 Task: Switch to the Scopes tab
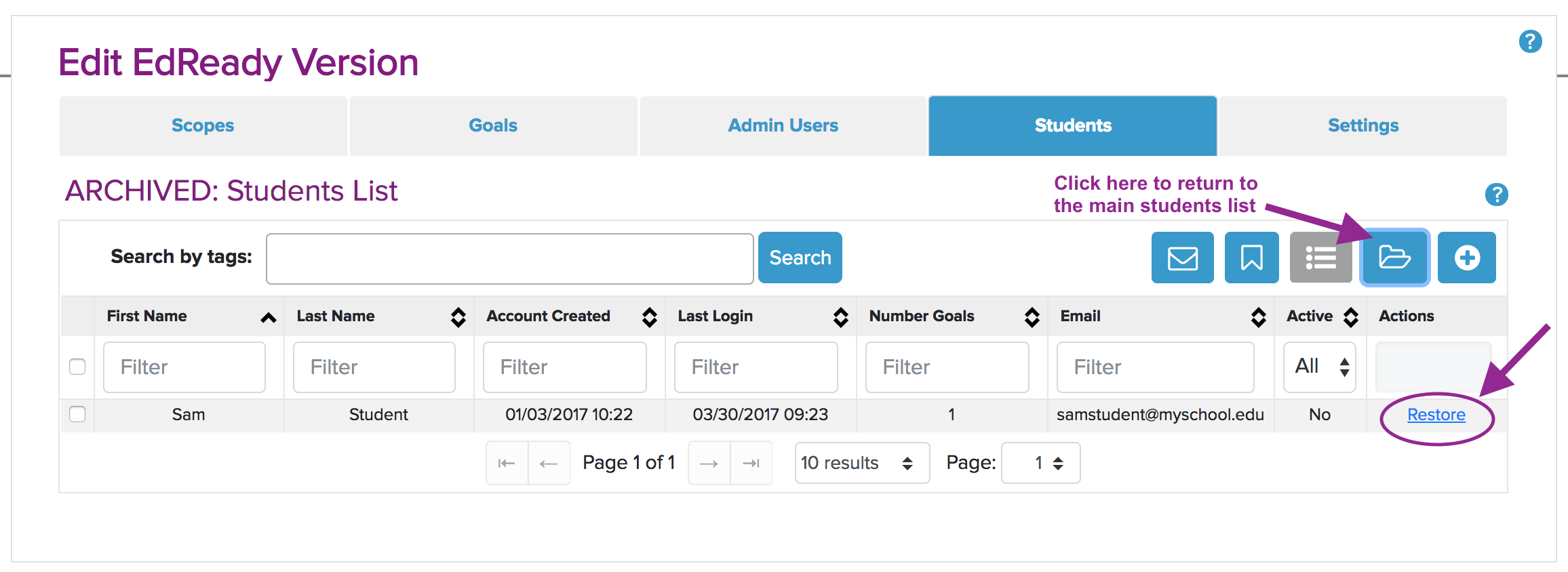(203, 125)
